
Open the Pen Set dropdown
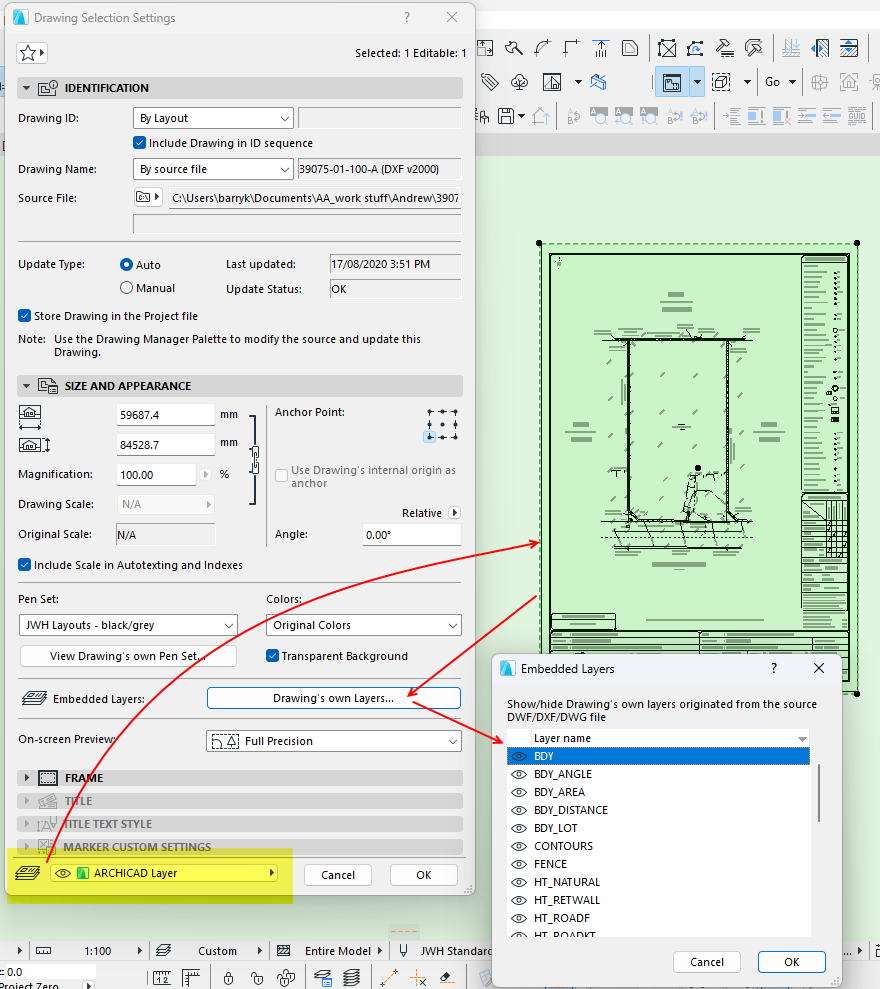tap(128, 625)
